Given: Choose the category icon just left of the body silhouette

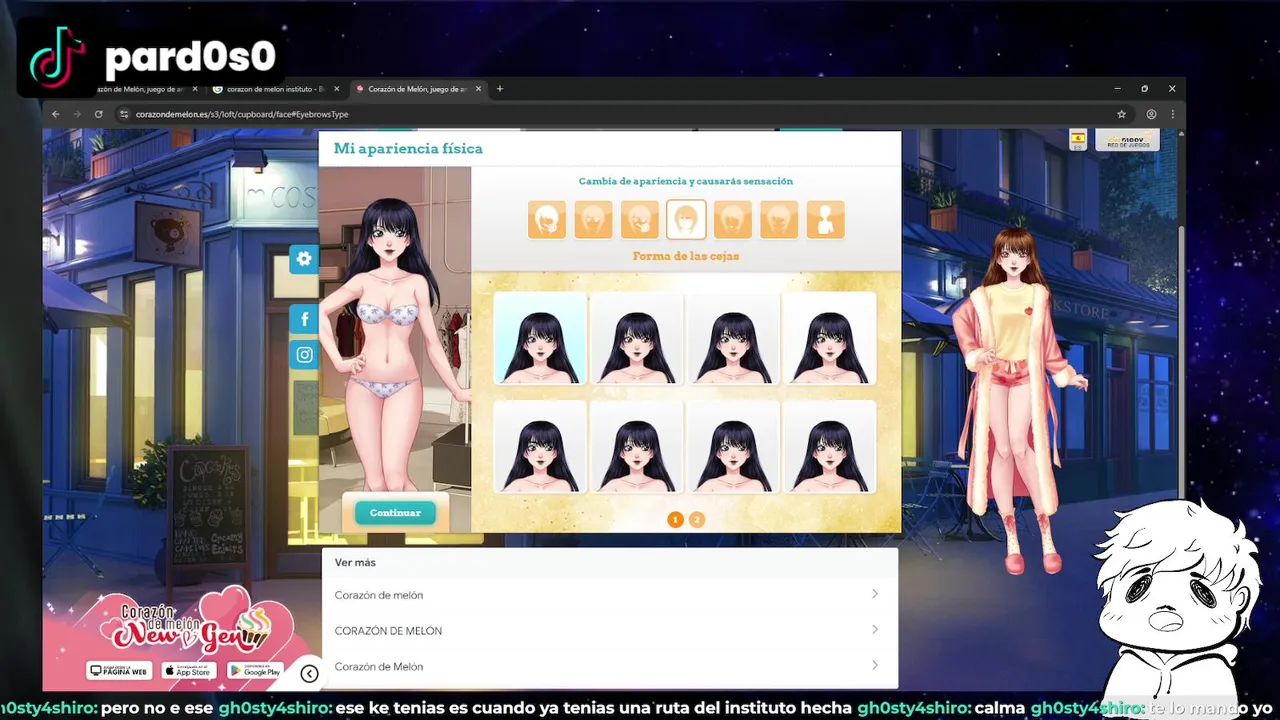Looking at the screenshot, I should tap(779, 220).
